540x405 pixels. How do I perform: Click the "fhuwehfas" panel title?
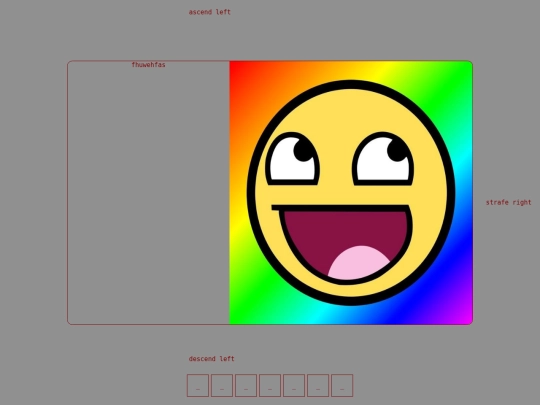coord(148,65)
